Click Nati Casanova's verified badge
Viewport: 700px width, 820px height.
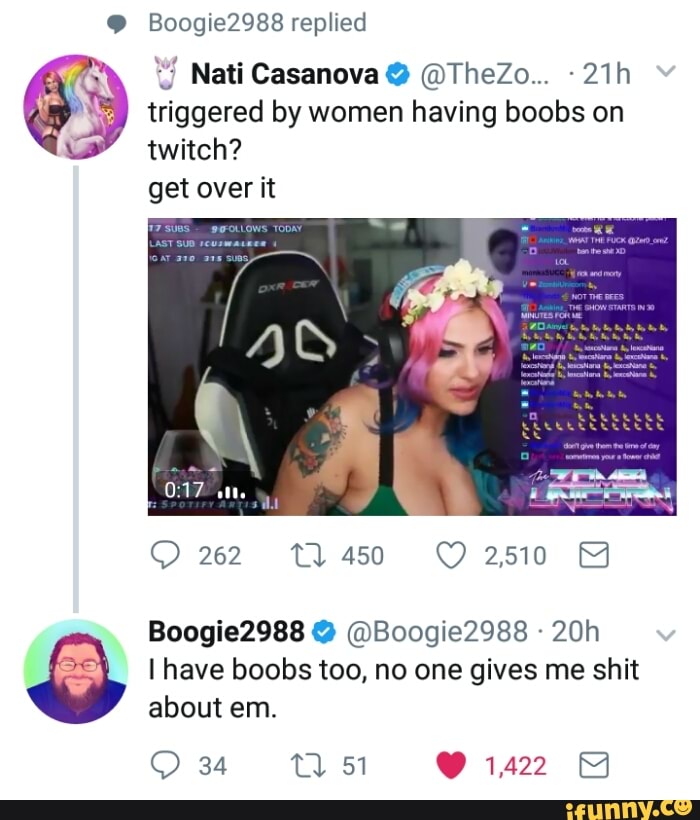(x=397, y=75)
